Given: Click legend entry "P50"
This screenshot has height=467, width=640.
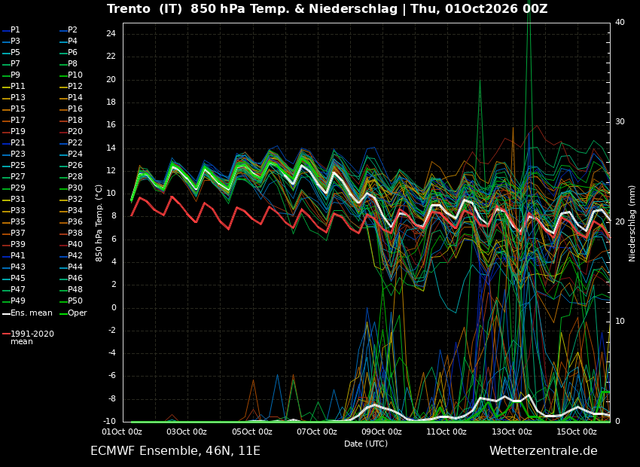Looking at the screenshot, I should point(71,301).
